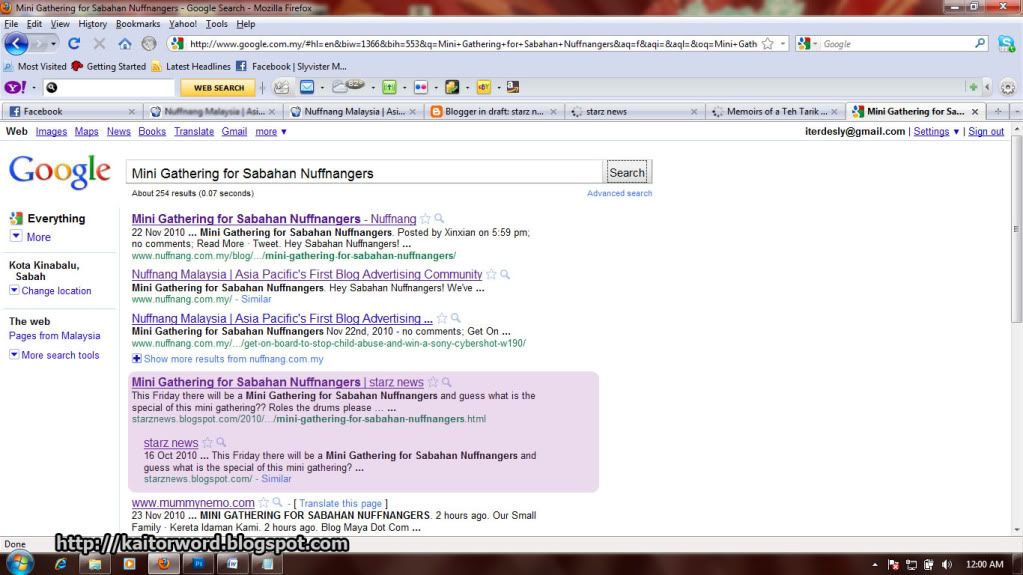Open the Amazon icon on Yahoo toolbar
The width and height of the screenshot is (1023, 575).
click(513, 87)
